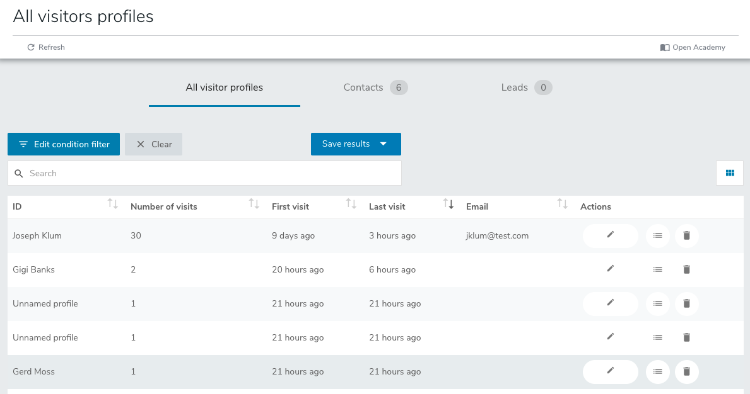The width and height of the screenshot is (750, 394).
Task: Click jklum@test.com email cell
Action: point(497,236)
